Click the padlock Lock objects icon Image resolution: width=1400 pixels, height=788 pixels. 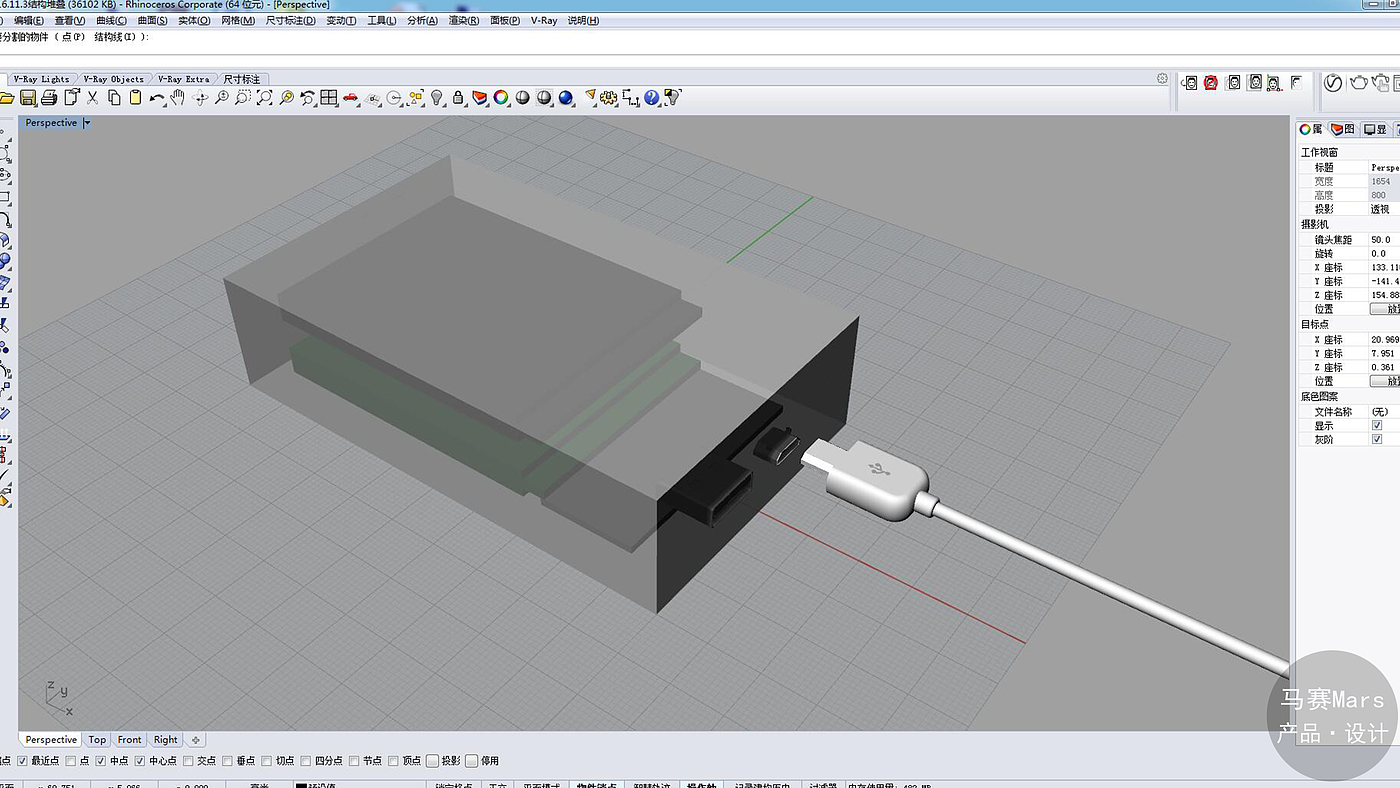coord(458,97)
